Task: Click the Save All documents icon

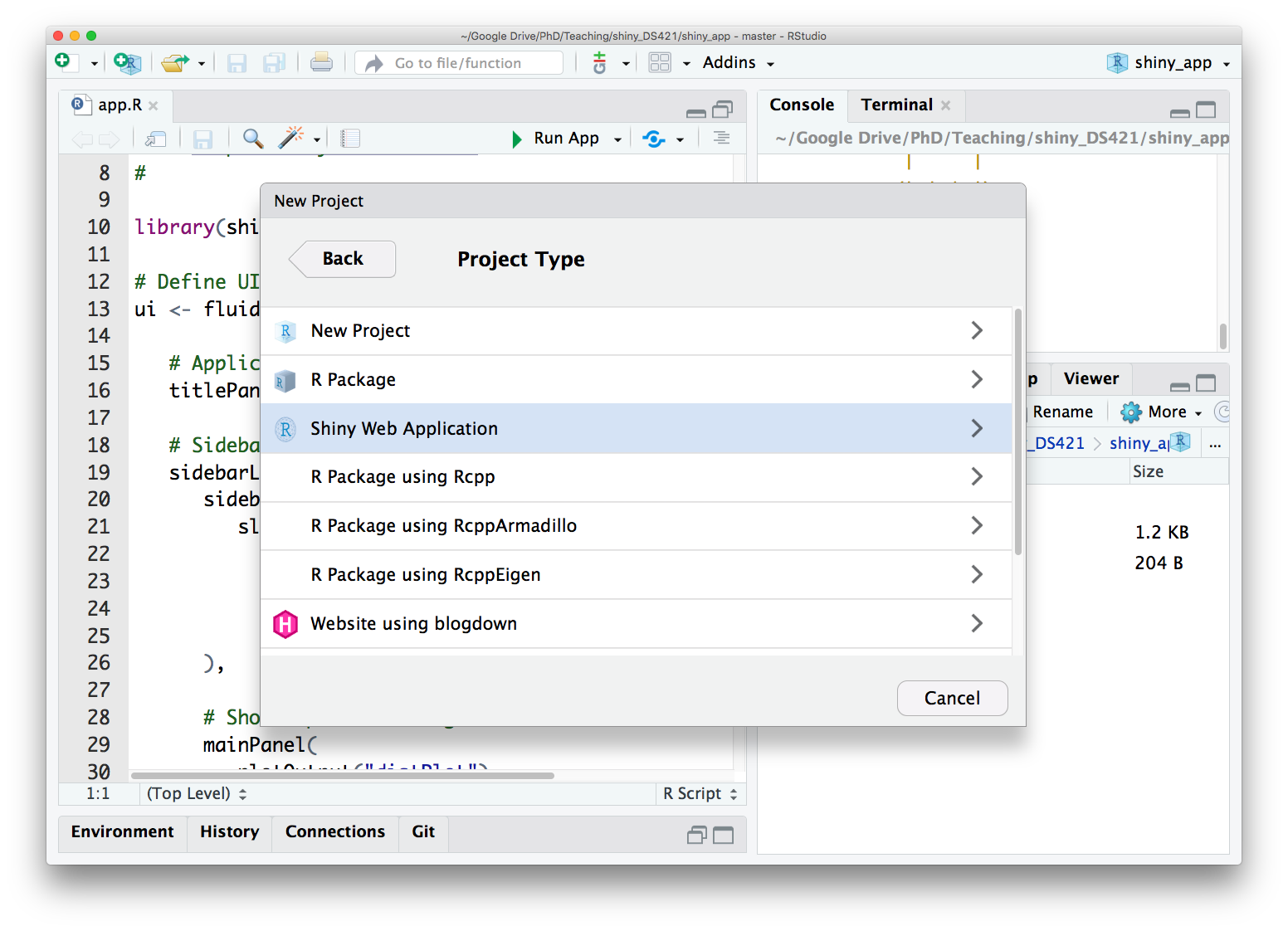Action: click(x=274, y=62)
